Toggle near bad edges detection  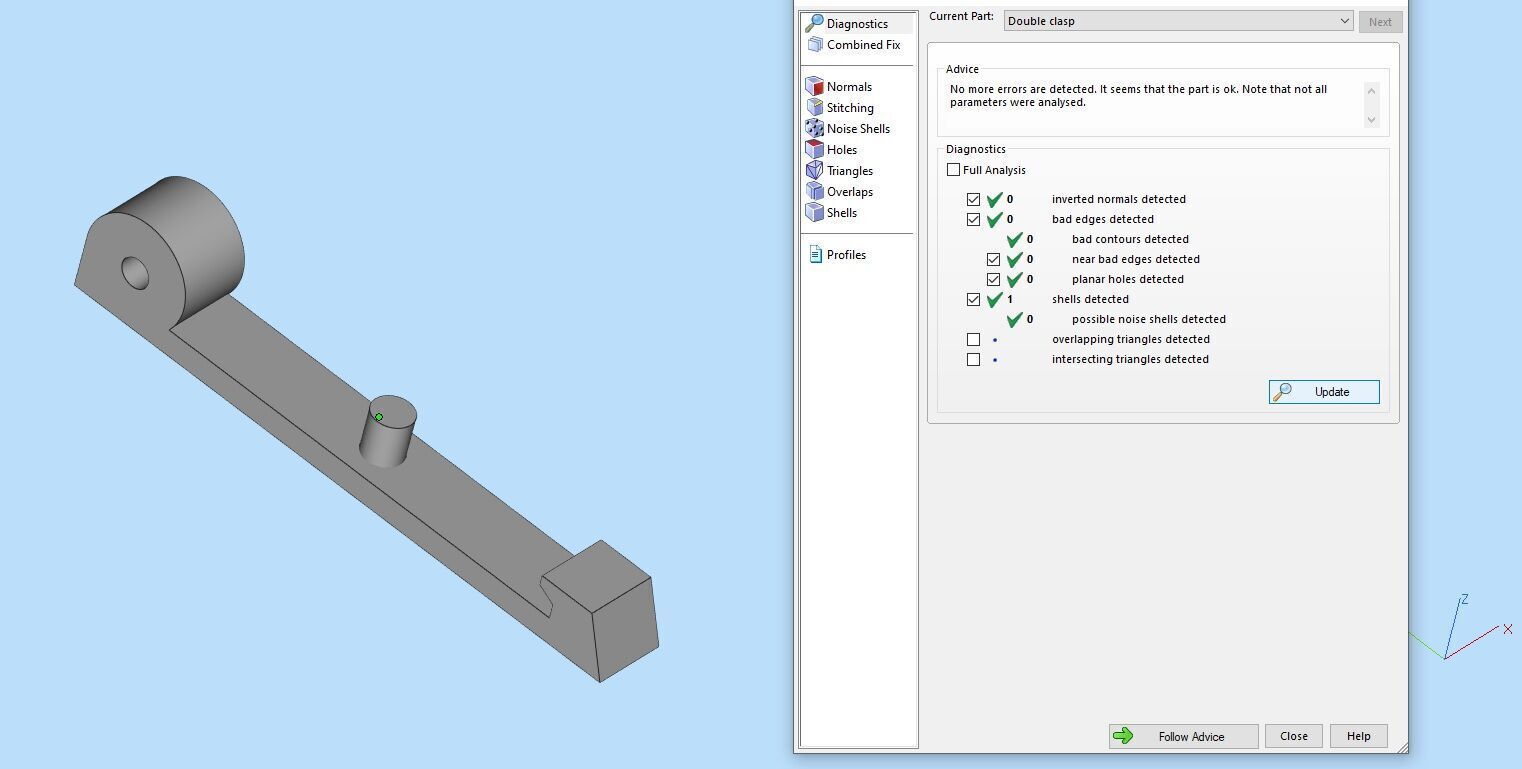pos(993,259)
